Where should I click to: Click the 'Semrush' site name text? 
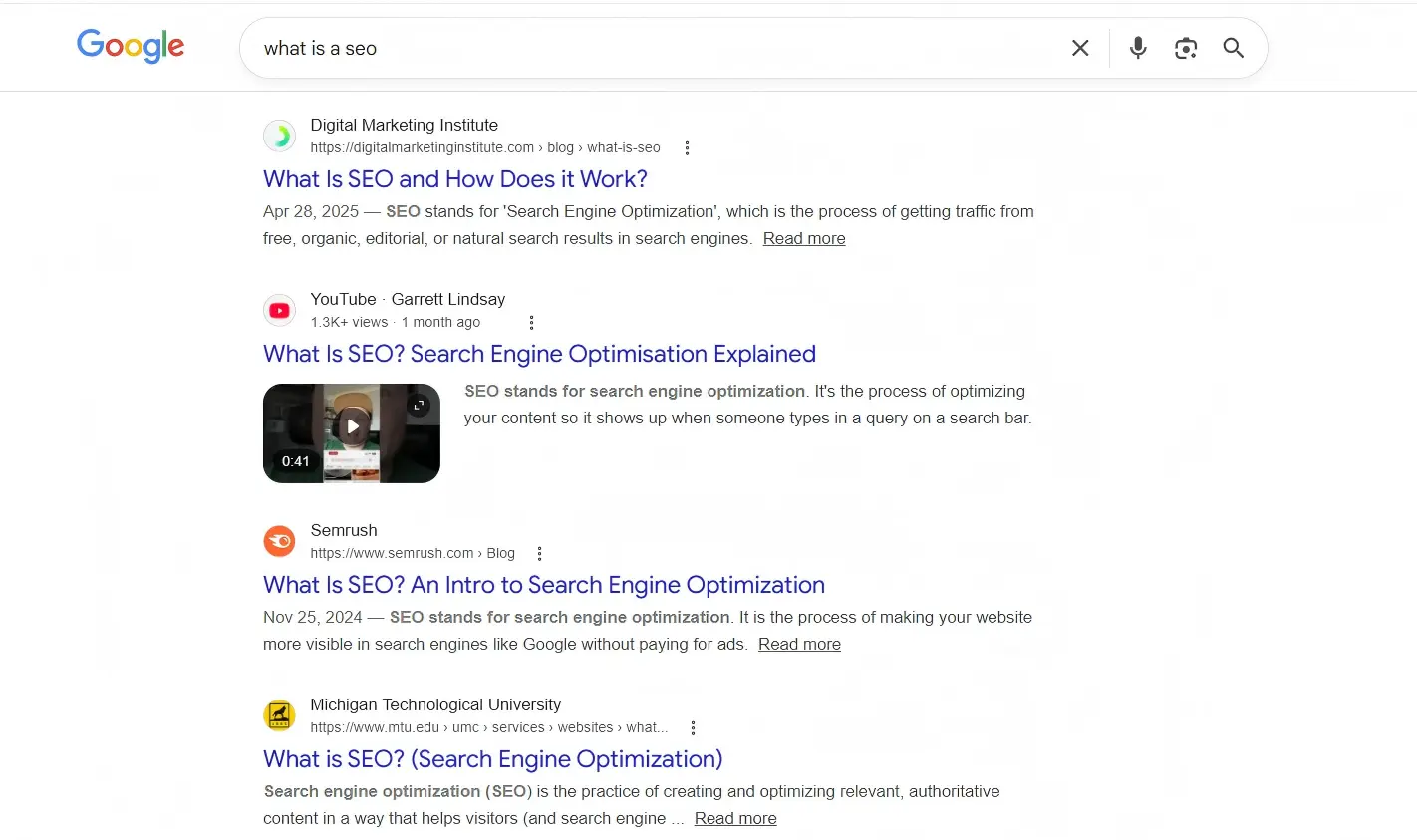pyautogui.click(x=344, y=530)
